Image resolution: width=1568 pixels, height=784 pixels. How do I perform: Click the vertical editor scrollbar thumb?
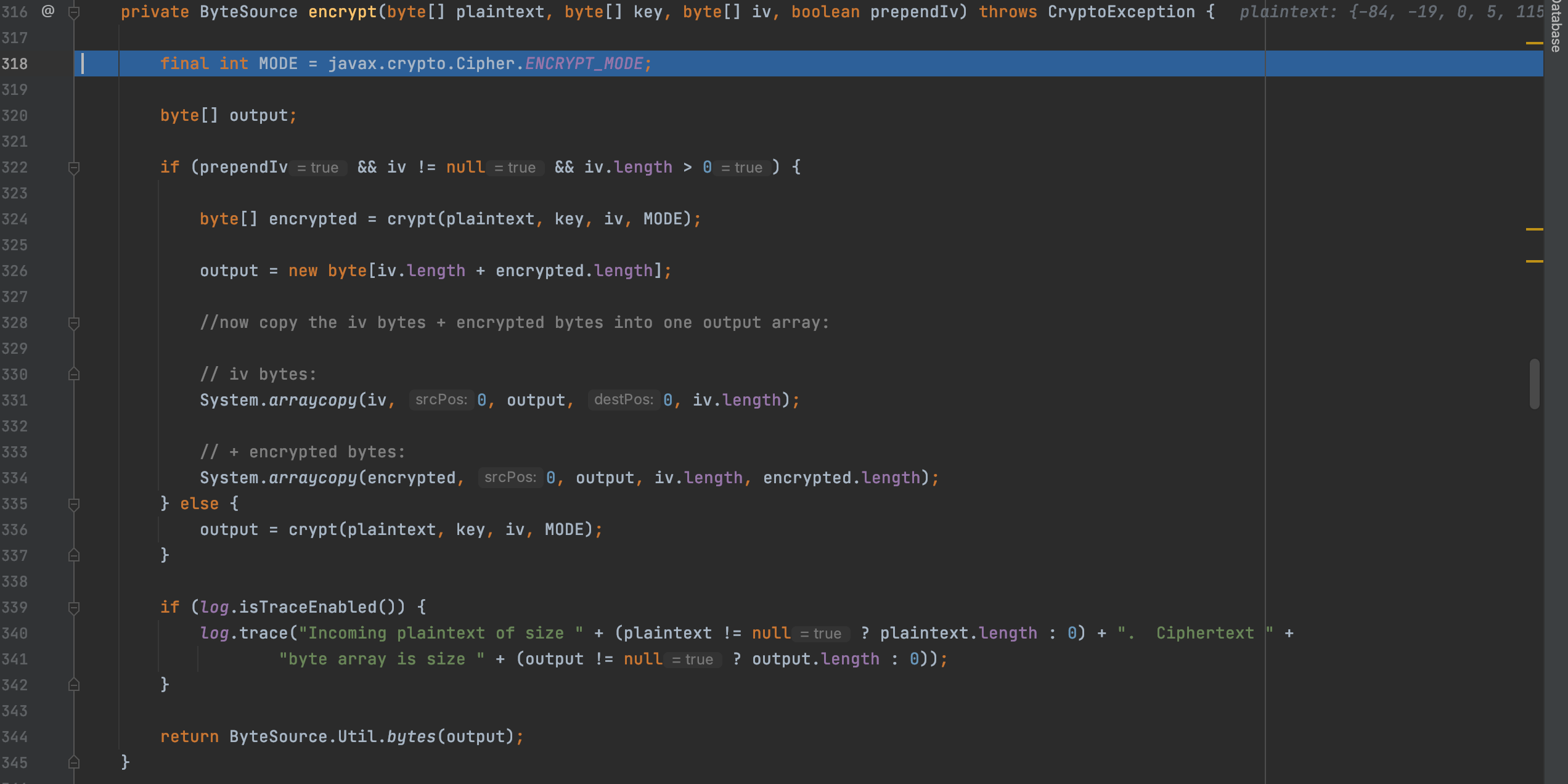point(1534,383)
